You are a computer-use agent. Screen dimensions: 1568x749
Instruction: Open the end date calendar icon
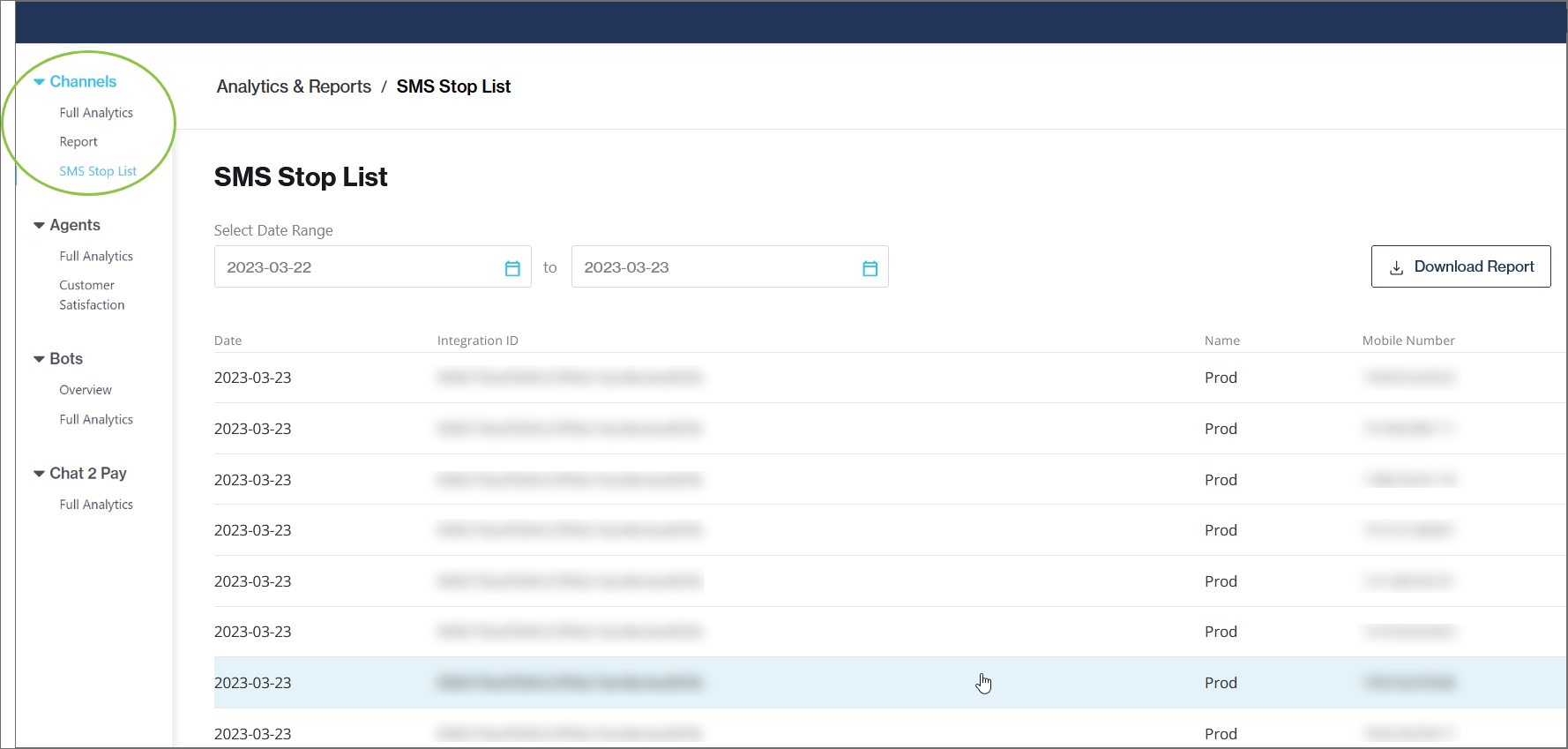click(870, 268)
